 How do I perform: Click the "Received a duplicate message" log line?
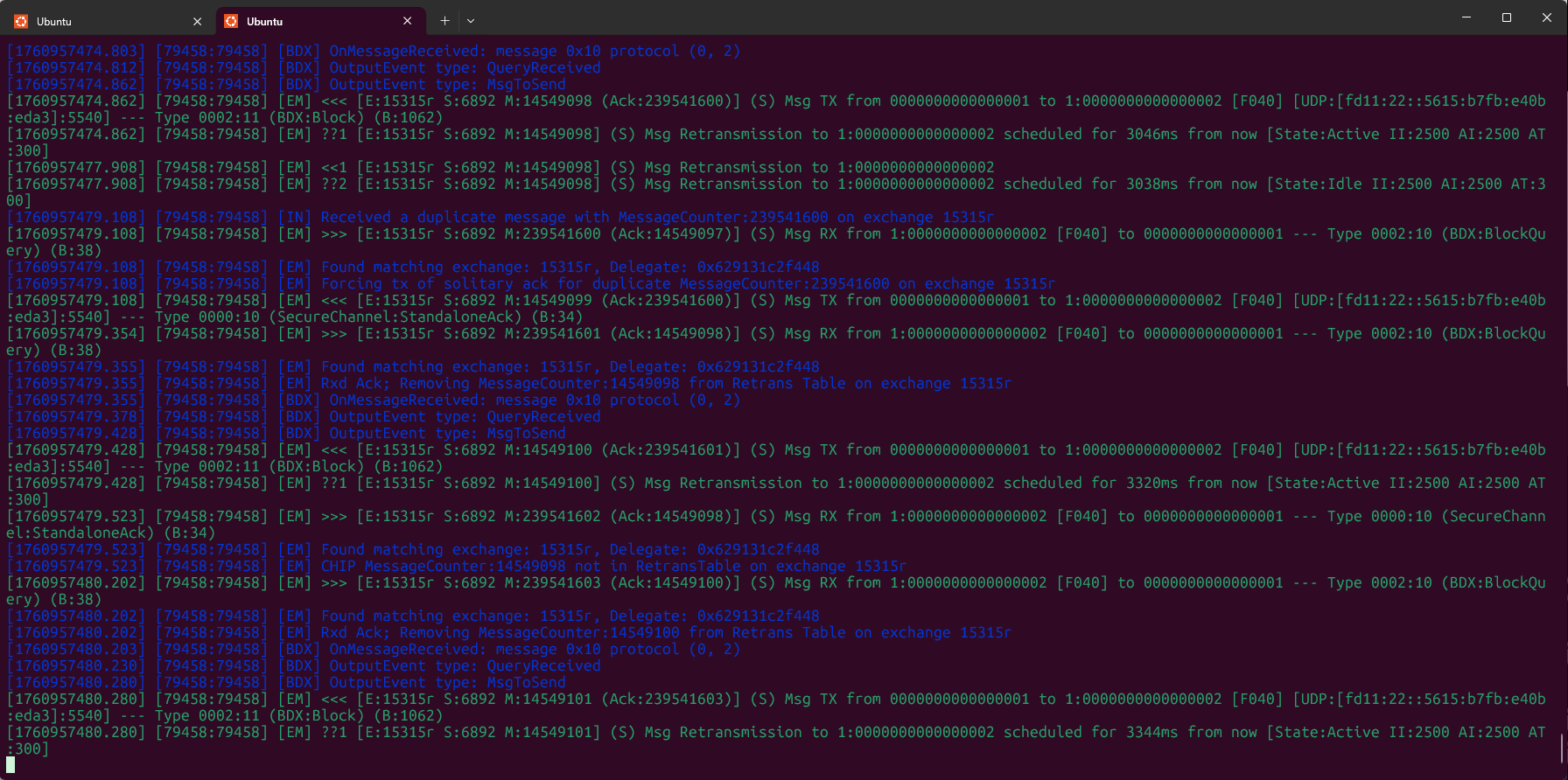[656, 217]
